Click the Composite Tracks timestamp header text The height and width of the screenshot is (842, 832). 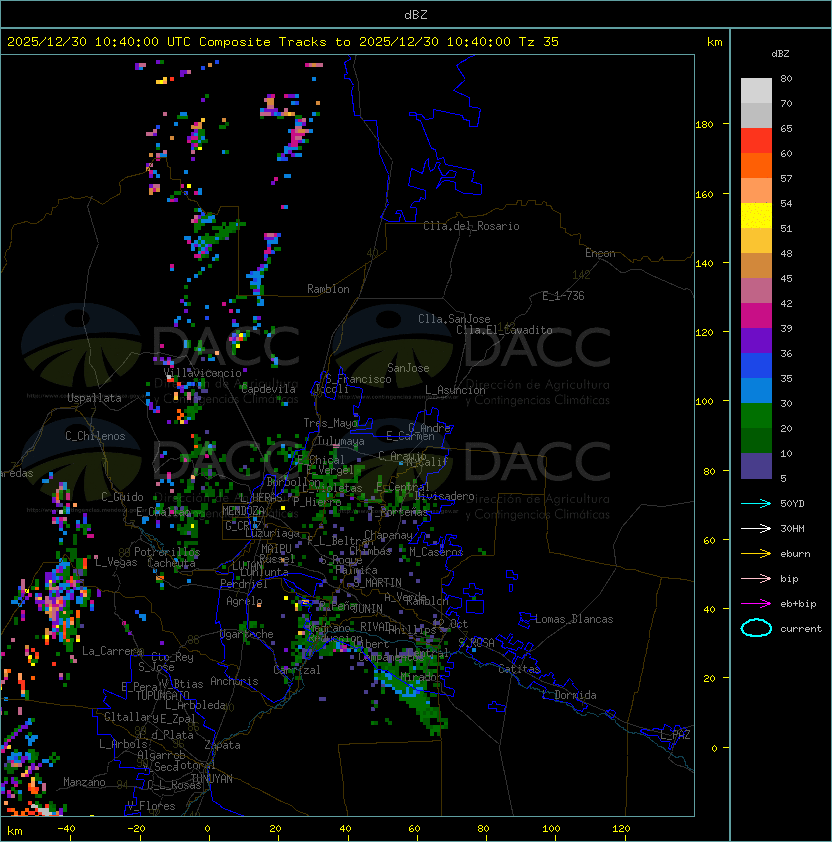coord(283,41)
